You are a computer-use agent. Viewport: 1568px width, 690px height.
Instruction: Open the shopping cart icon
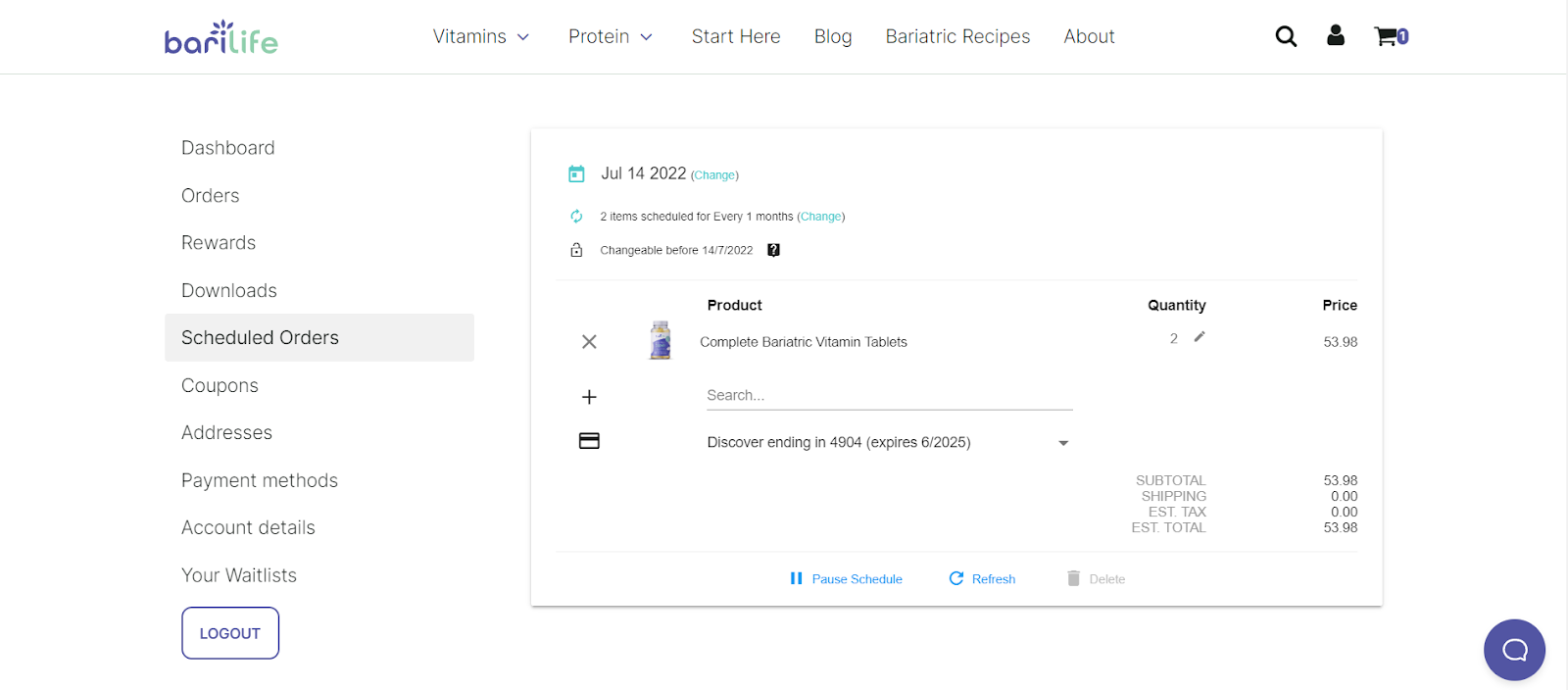coord(1390,37)
